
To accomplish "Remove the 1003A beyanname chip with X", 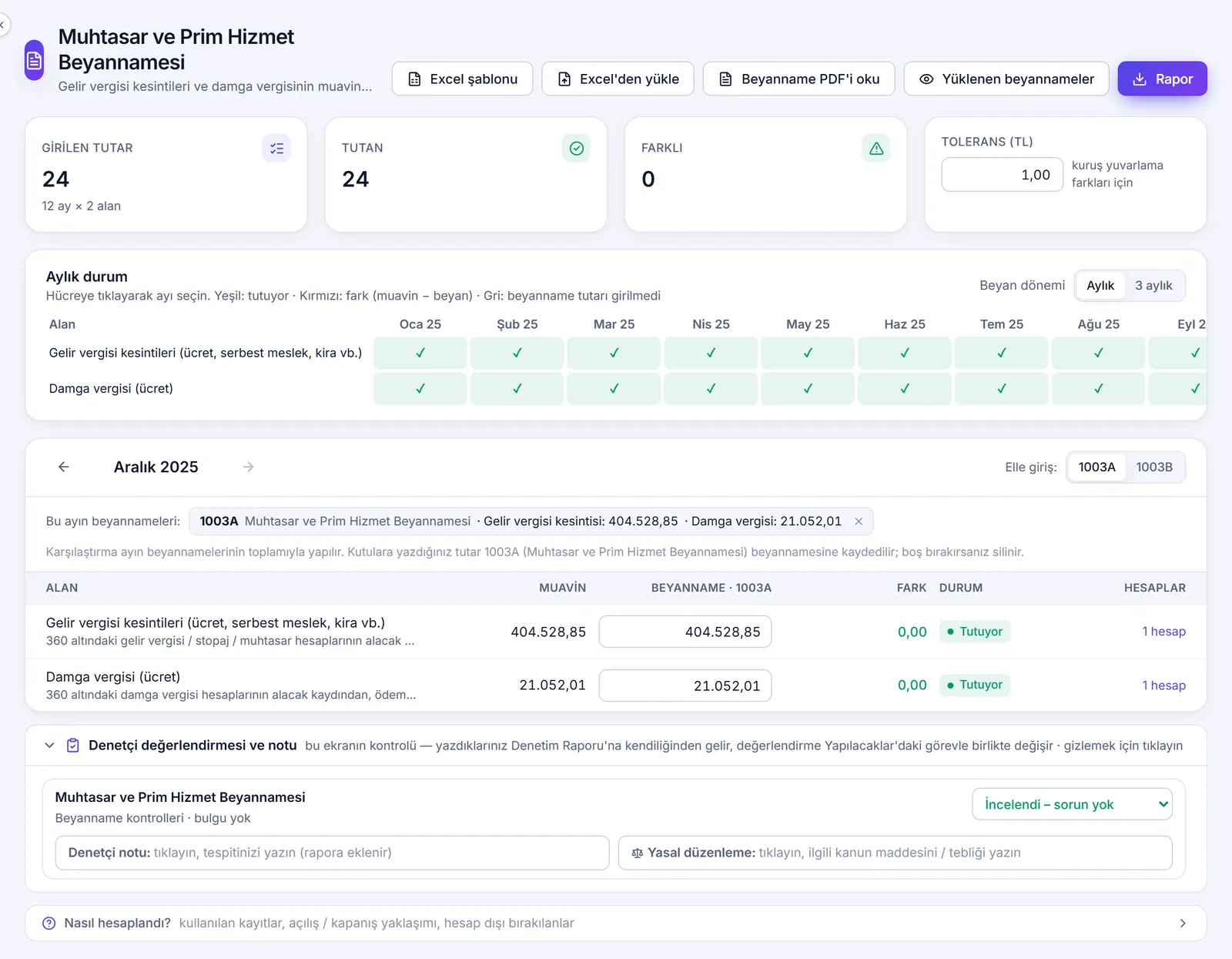I will 859,521.
